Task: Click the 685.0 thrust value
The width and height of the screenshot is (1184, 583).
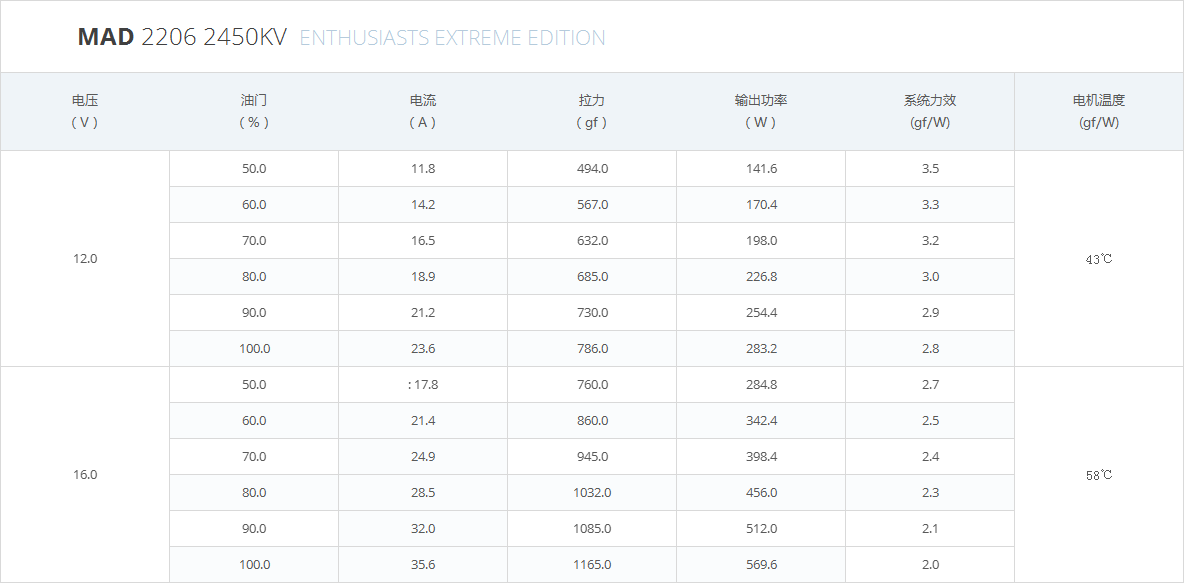Action: (592, 276)
